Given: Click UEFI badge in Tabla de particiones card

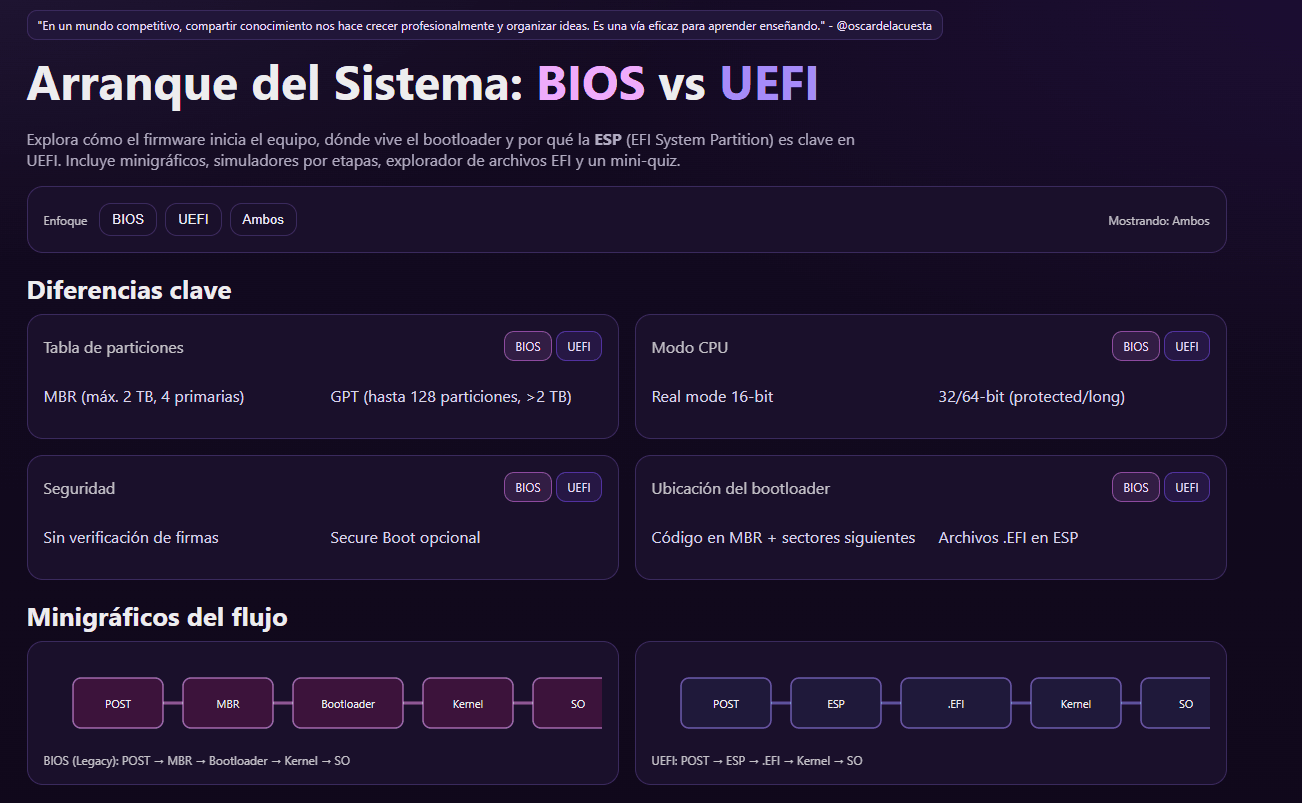Looking at the screenshot, I should tap(579, 347).
